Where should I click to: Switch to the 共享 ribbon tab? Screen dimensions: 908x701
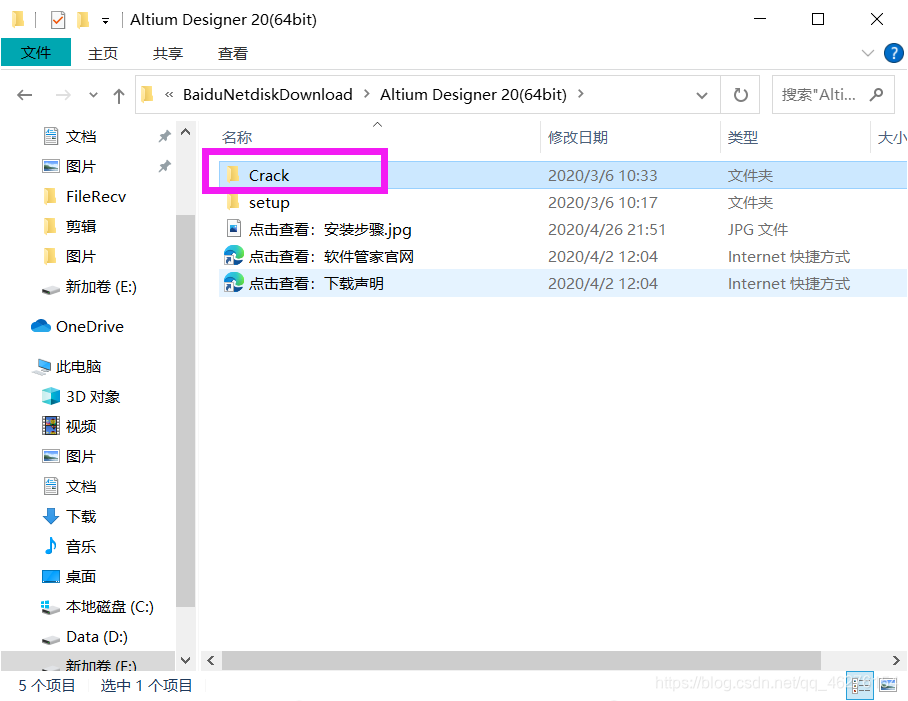tap(167, 53)
